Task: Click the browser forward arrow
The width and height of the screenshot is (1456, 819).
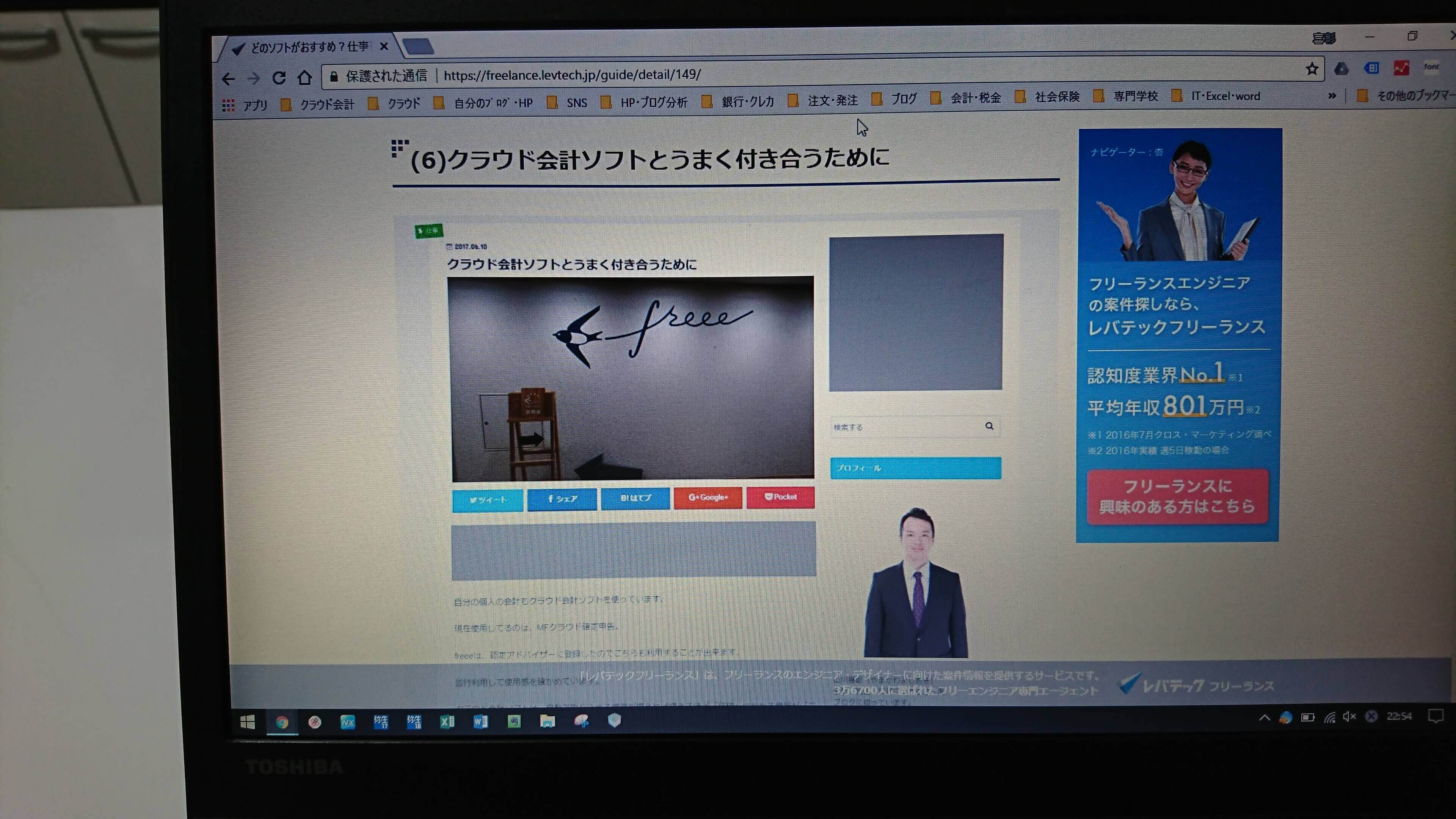Action: [x=254, y=78]
